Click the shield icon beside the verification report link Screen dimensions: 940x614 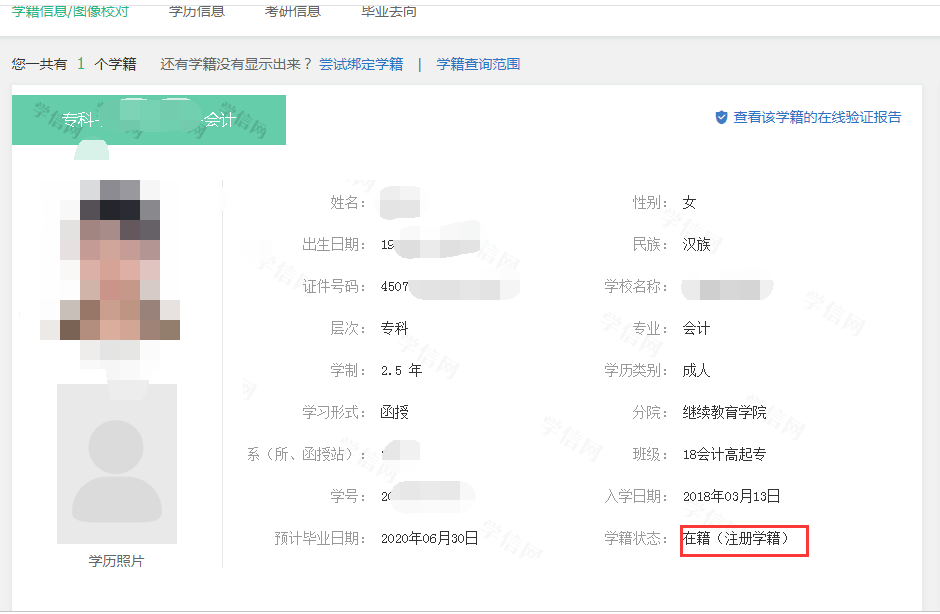tap(721, 117)
